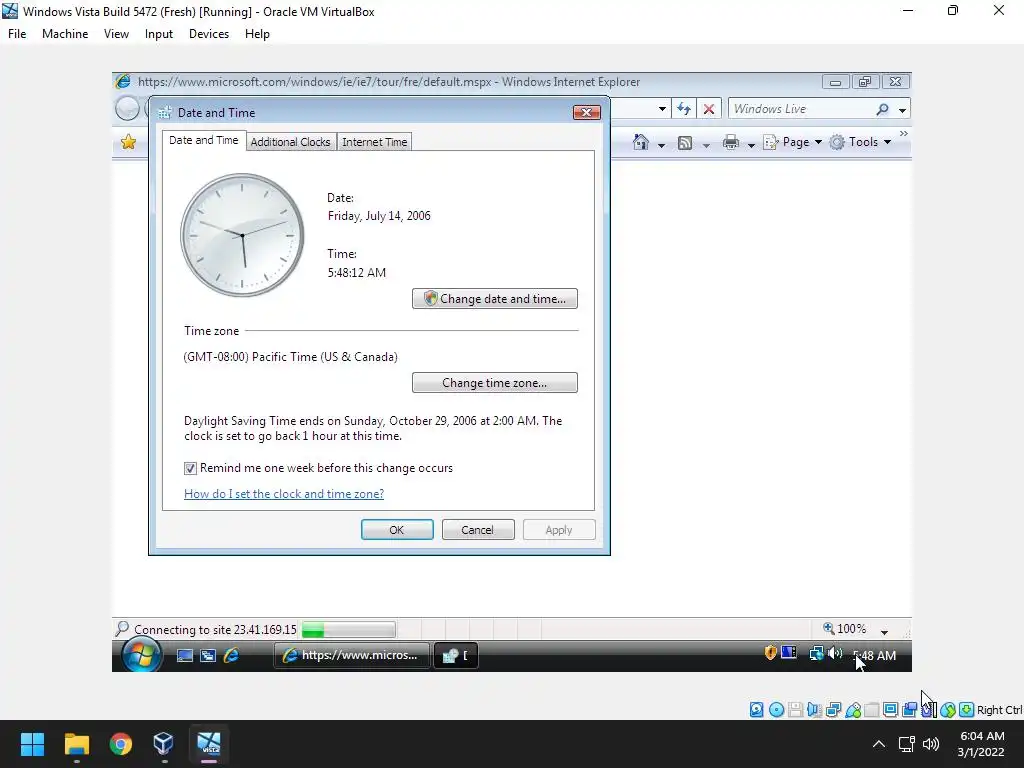Click the VirtualBox network status icon
Image resolution: width=1024 pixels, height=768 pixels.
(833, 710)
